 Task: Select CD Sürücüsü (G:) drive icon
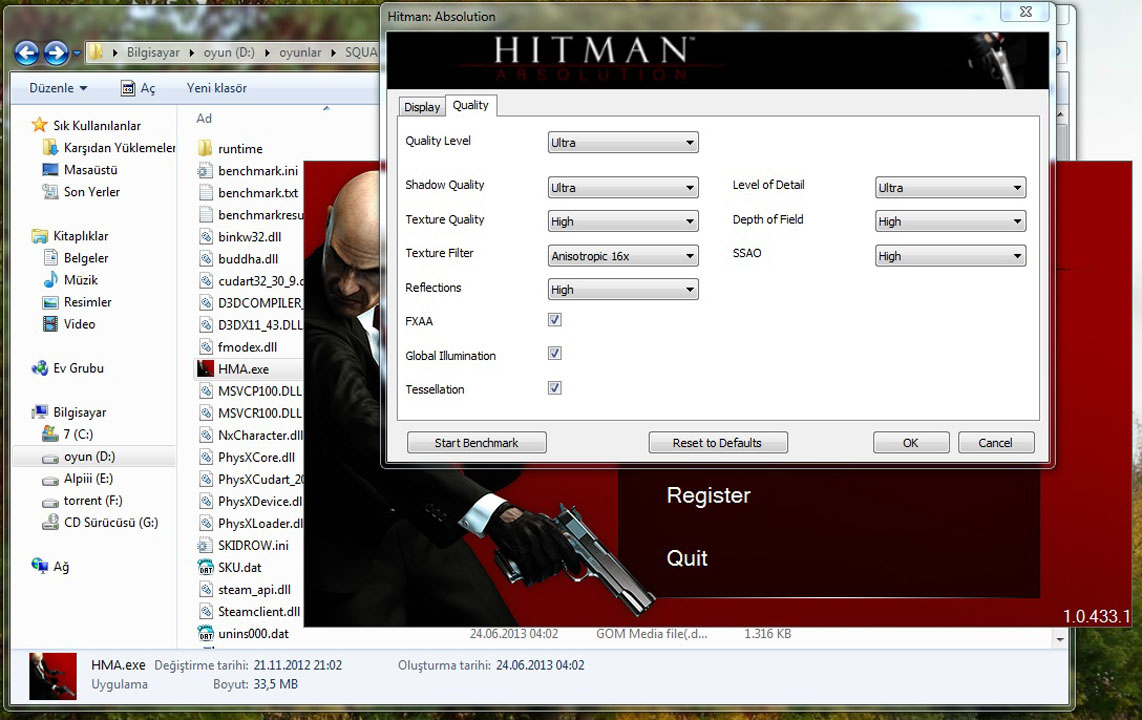point(50,522)
